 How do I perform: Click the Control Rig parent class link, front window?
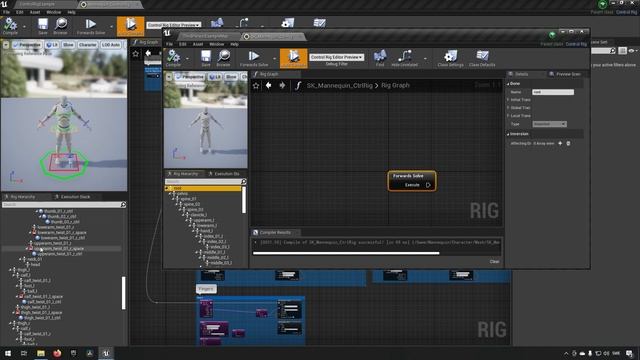pos(576,44)
